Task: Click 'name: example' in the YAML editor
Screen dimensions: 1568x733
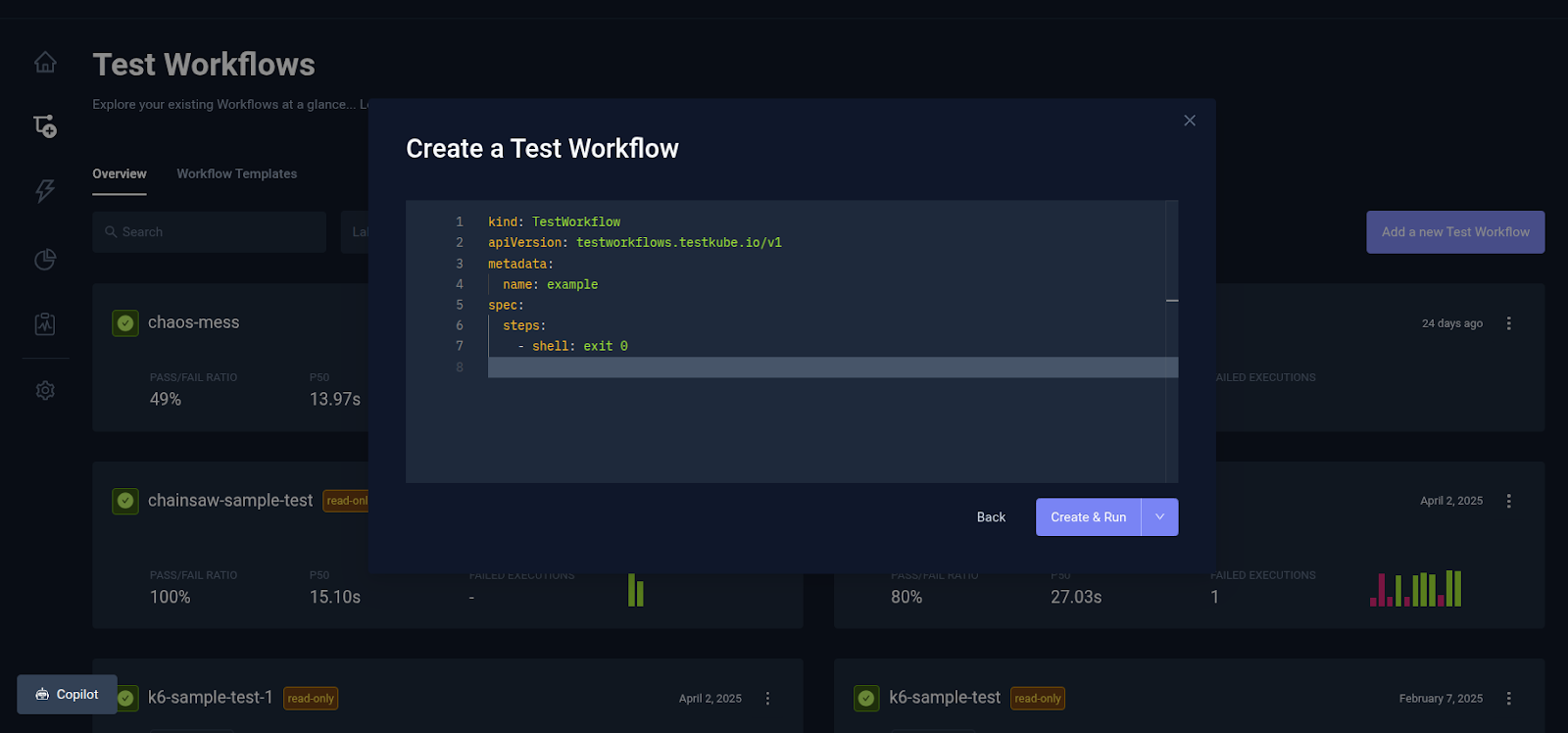Action: (x=550, y=284)
